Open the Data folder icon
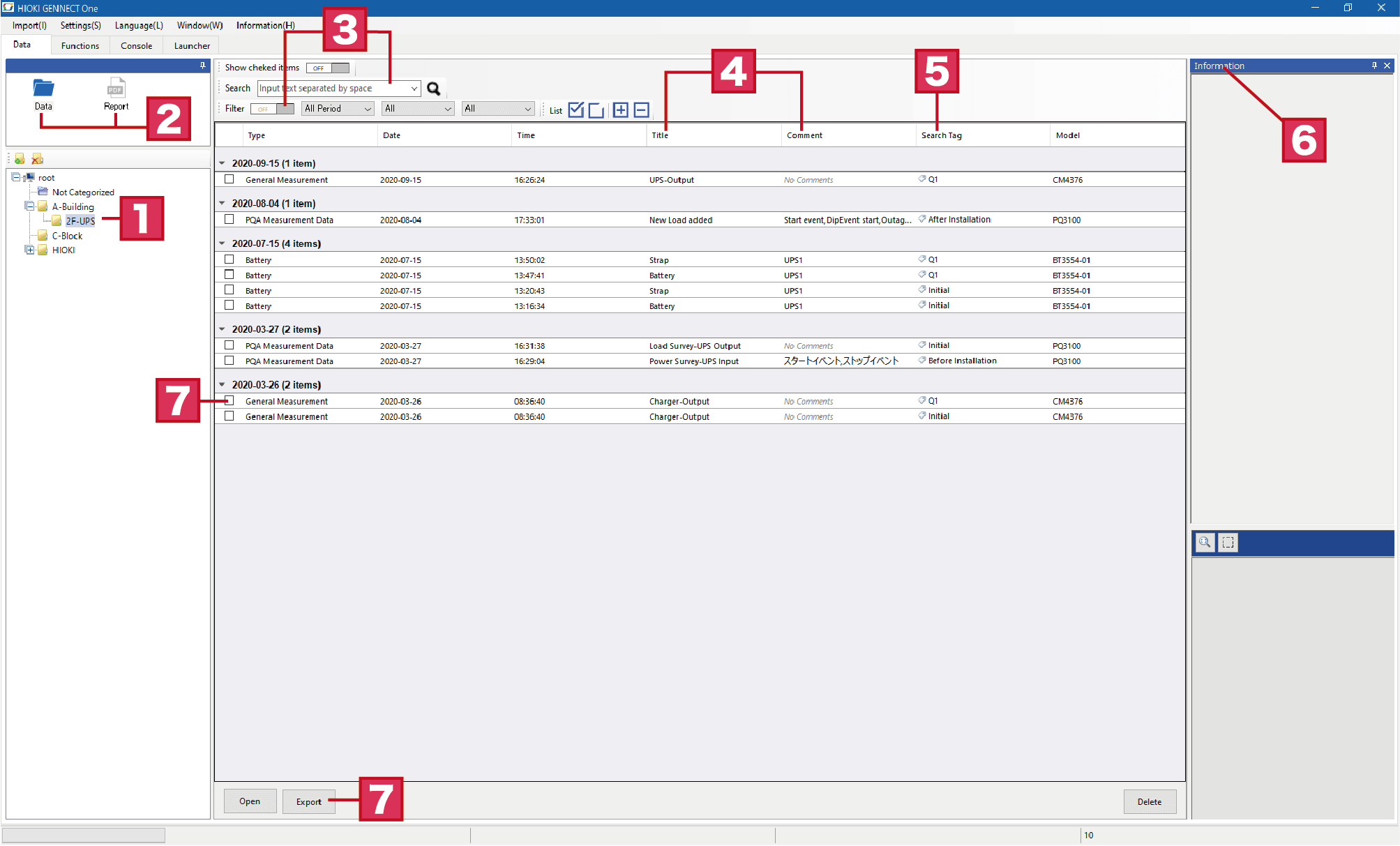The width and height of the screenshot is (1400, 846). tap(43, 89)
